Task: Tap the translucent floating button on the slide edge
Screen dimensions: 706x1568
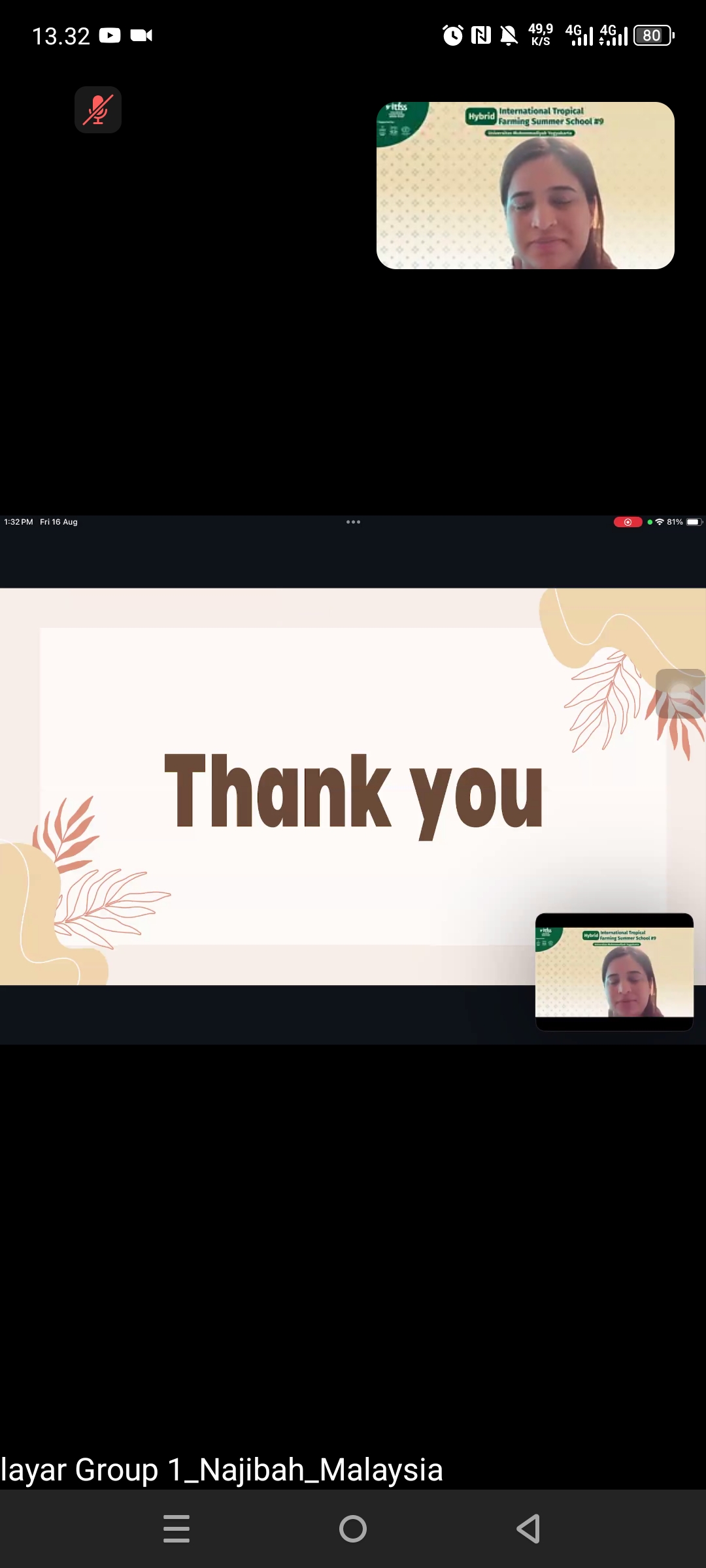Action: coord(681,694)
